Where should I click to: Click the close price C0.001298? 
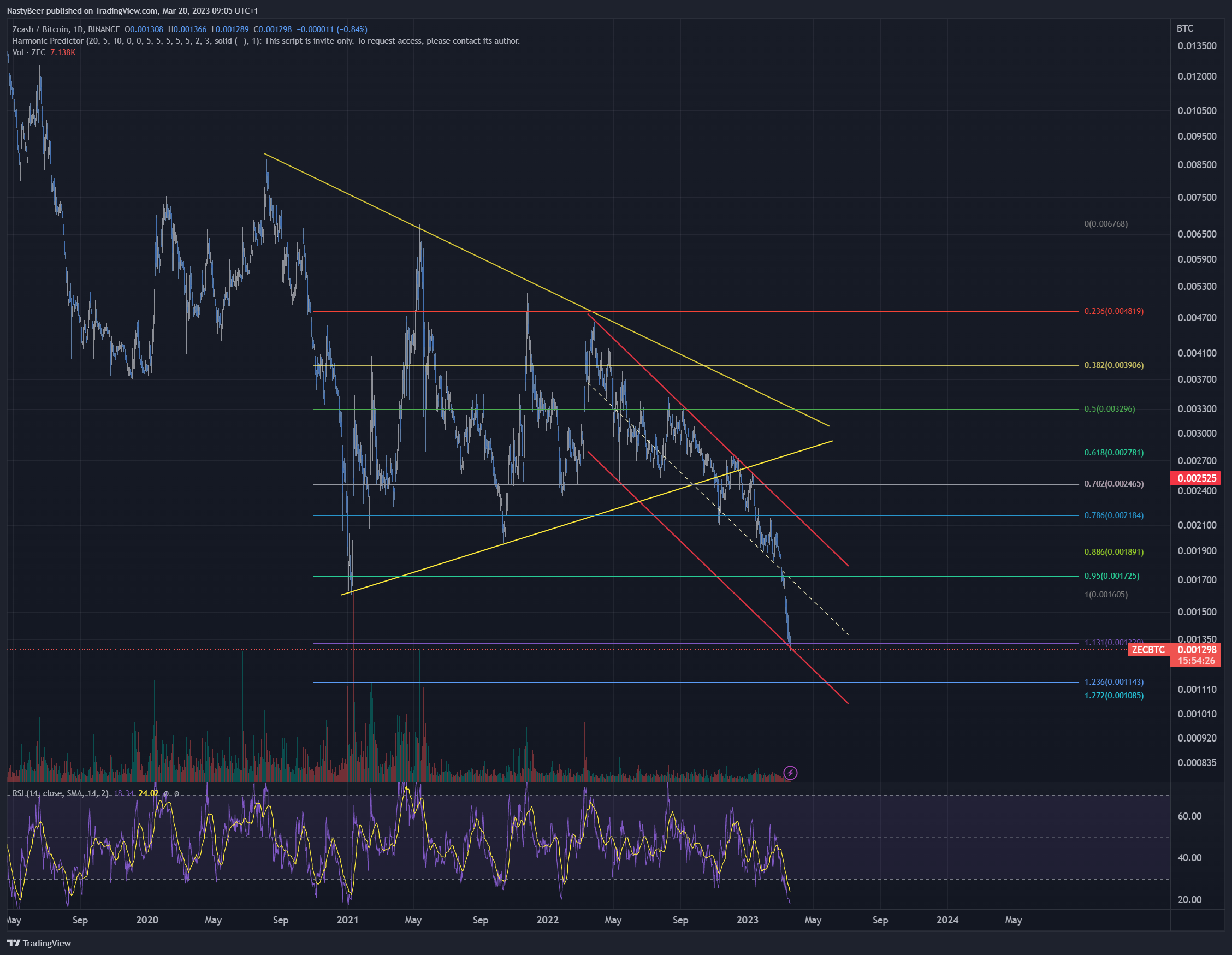(273, 29)
